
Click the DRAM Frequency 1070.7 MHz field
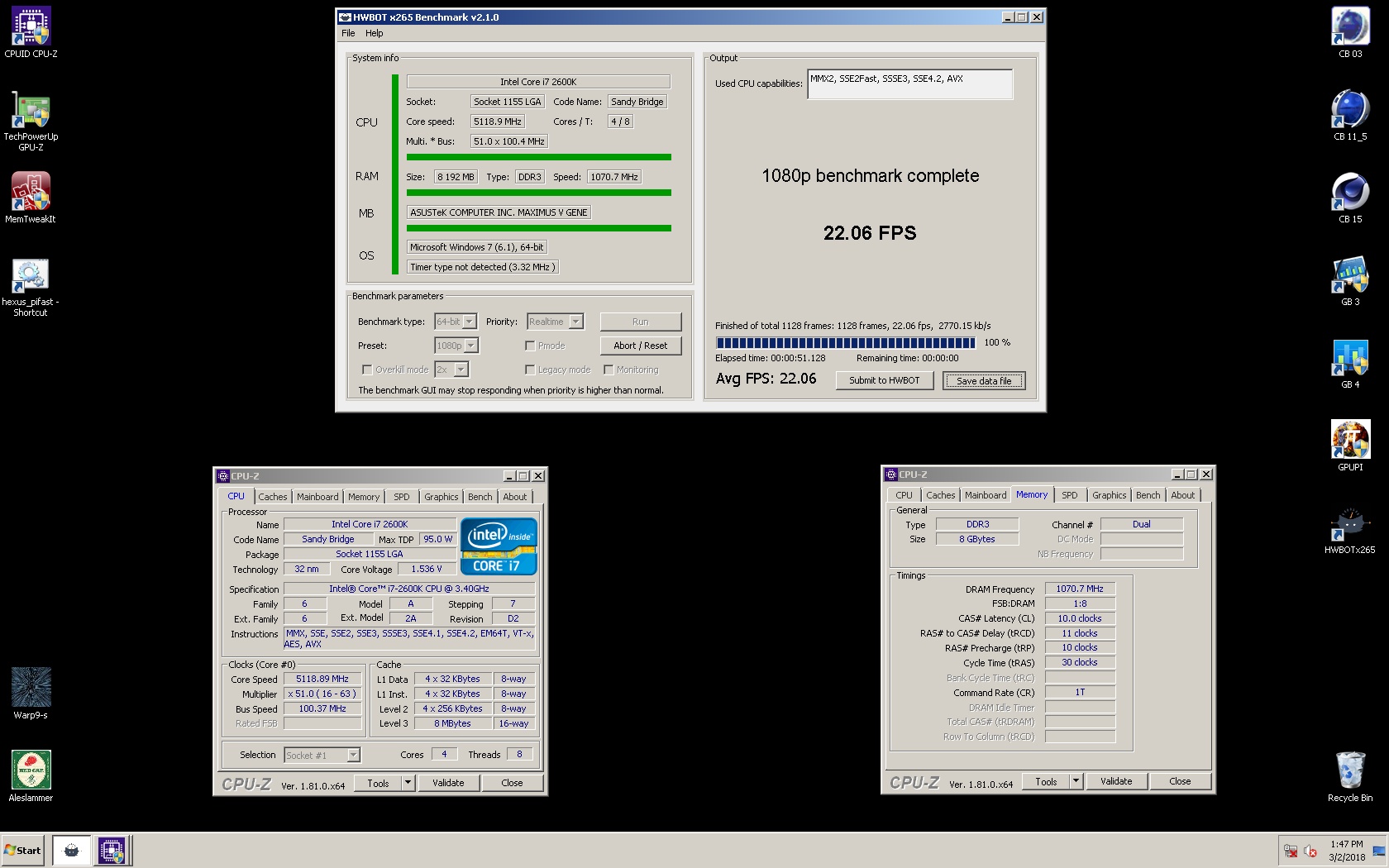[x=1080, y=589]
